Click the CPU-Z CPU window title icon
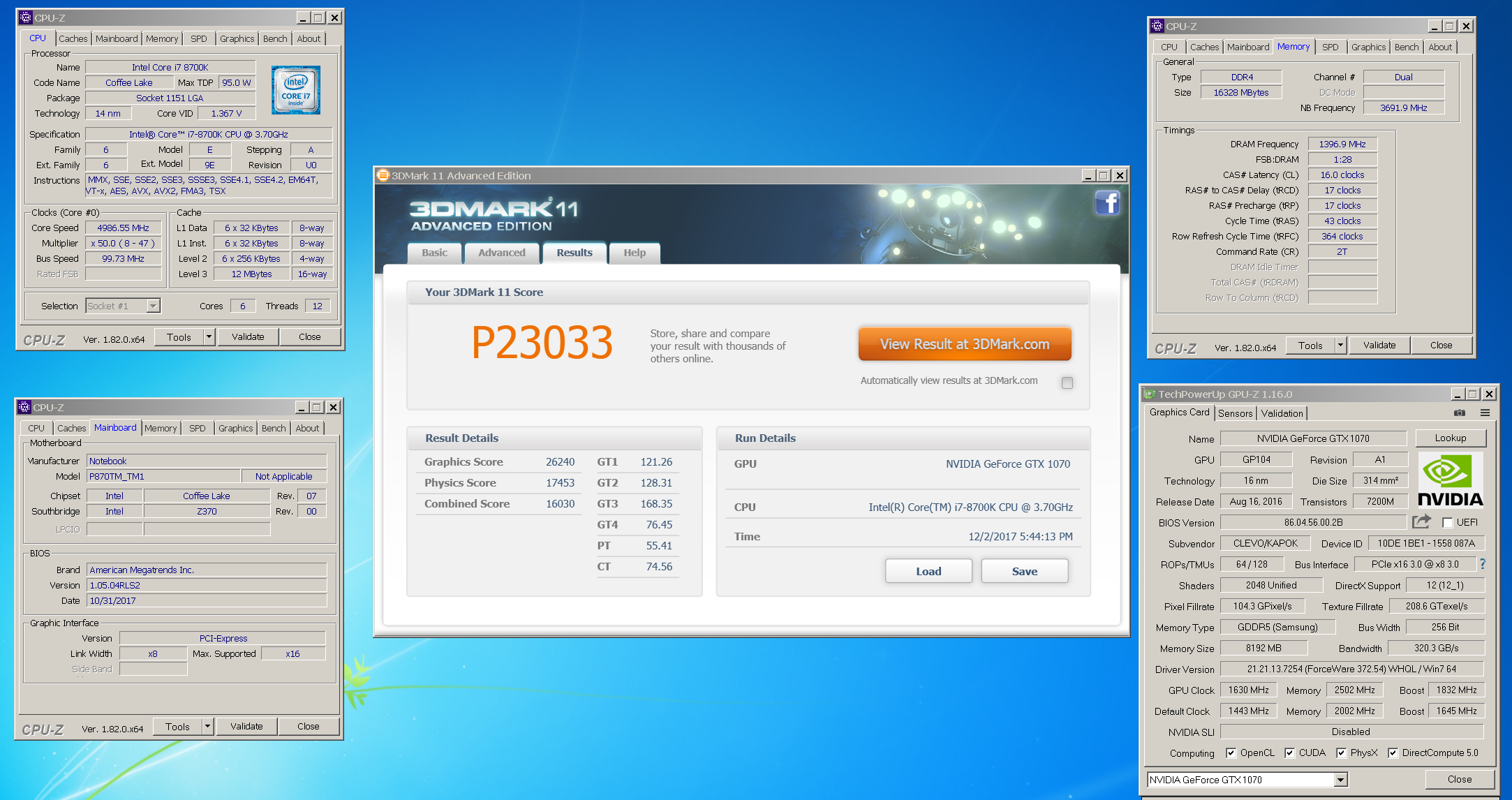The height and width of the screenshot is (800, 1512). point(26,17)
